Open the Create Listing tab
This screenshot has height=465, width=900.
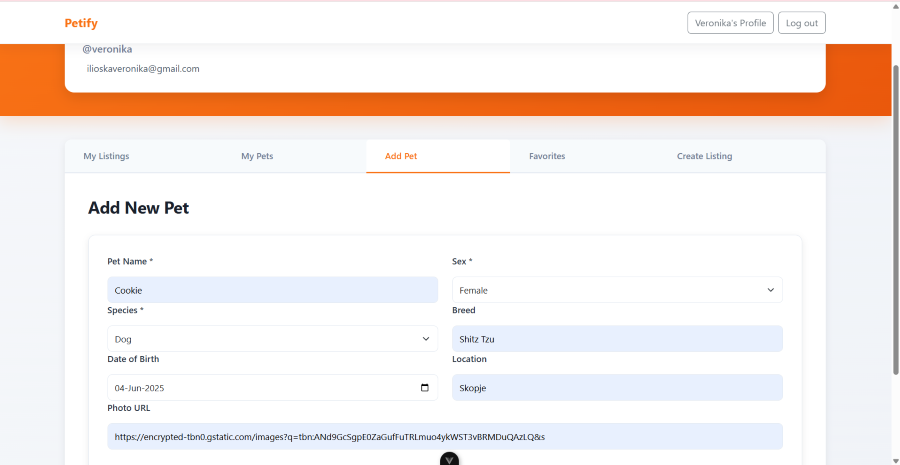(704, 156)
